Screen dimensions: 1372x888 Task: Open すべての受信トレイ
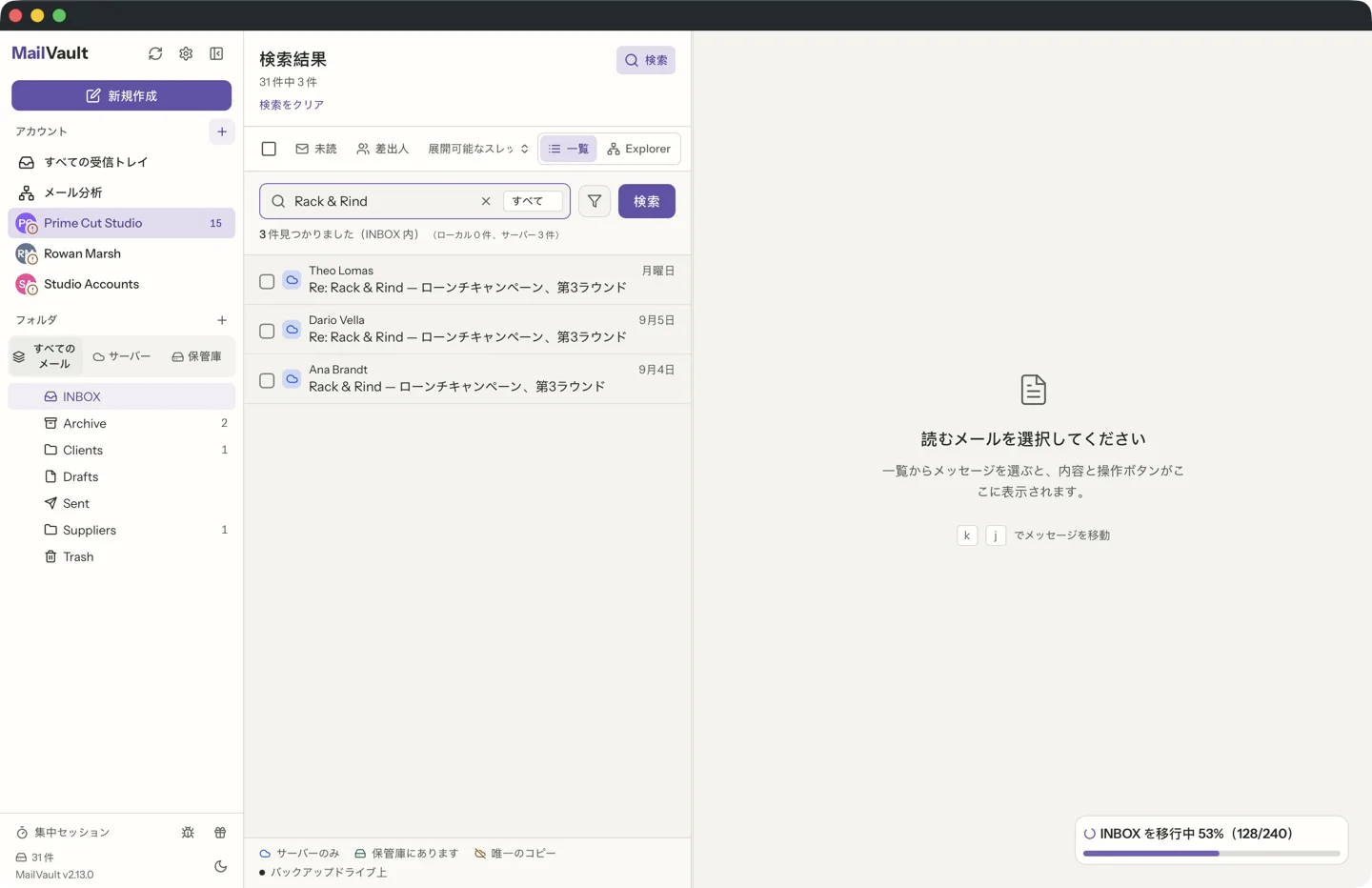coord(121,162)
